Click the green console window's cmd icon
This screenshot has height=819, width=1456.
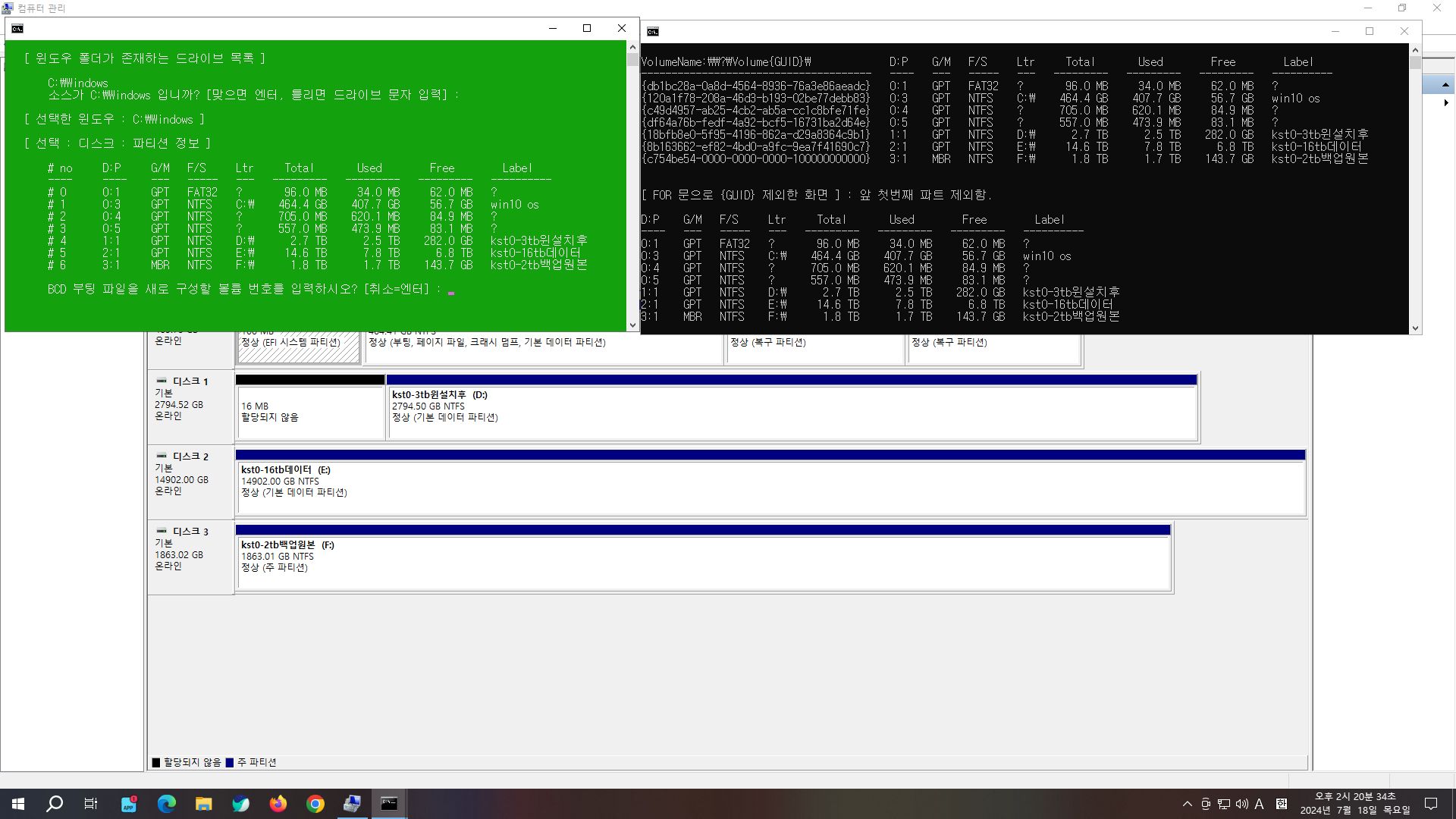(x=17, y=29)
